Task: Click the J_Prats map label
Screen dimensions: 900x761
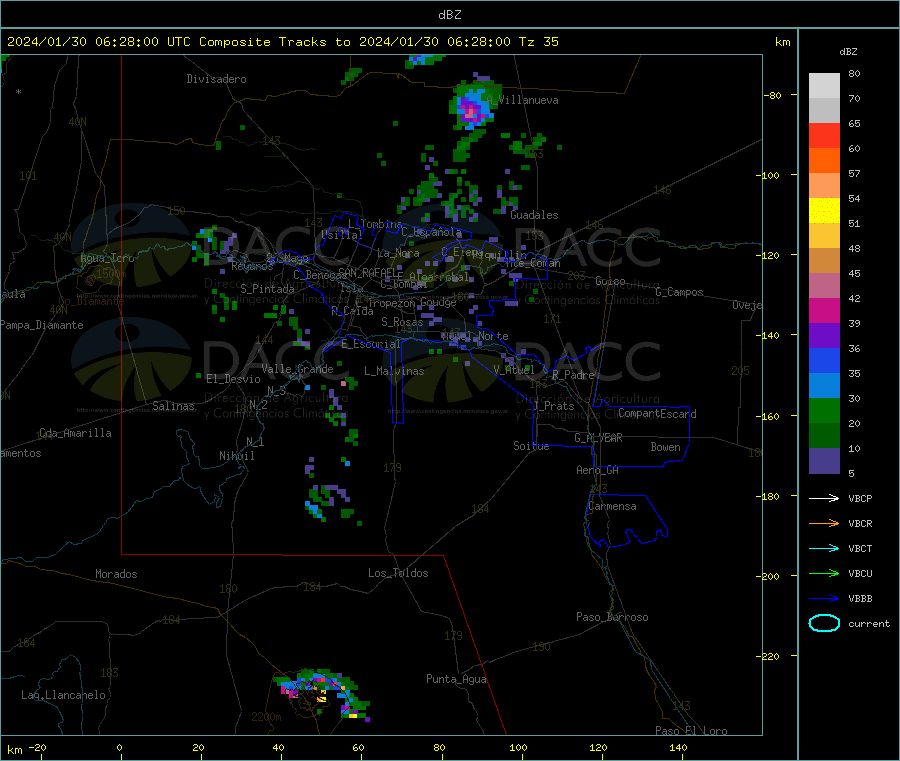Action: pyautogui.click(x=553, y=406)
